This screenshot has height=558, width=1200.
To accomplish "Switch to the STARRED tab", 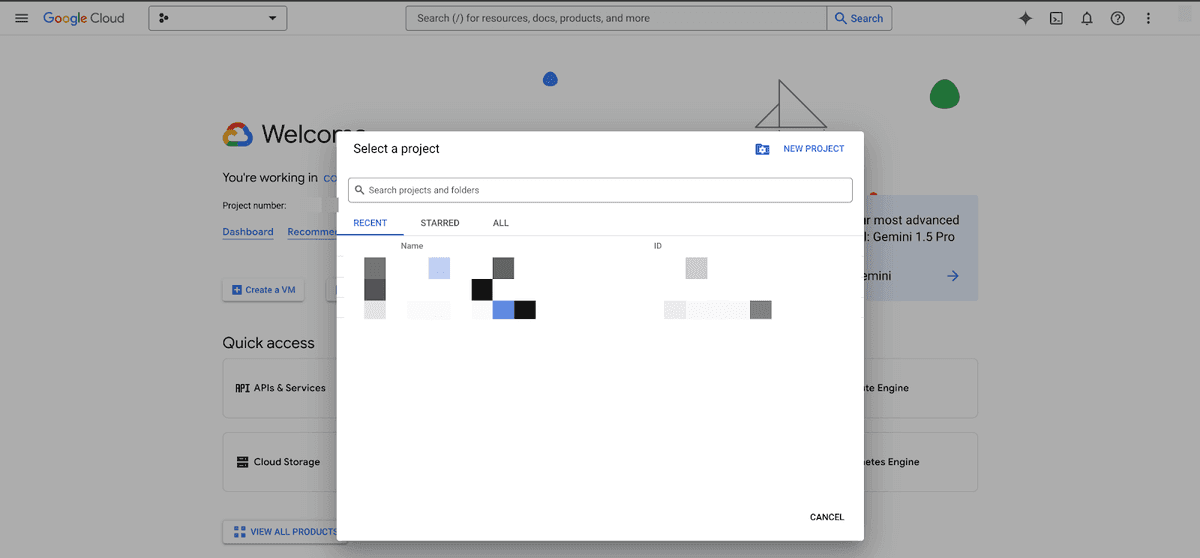I will click(x=440, y=223).
